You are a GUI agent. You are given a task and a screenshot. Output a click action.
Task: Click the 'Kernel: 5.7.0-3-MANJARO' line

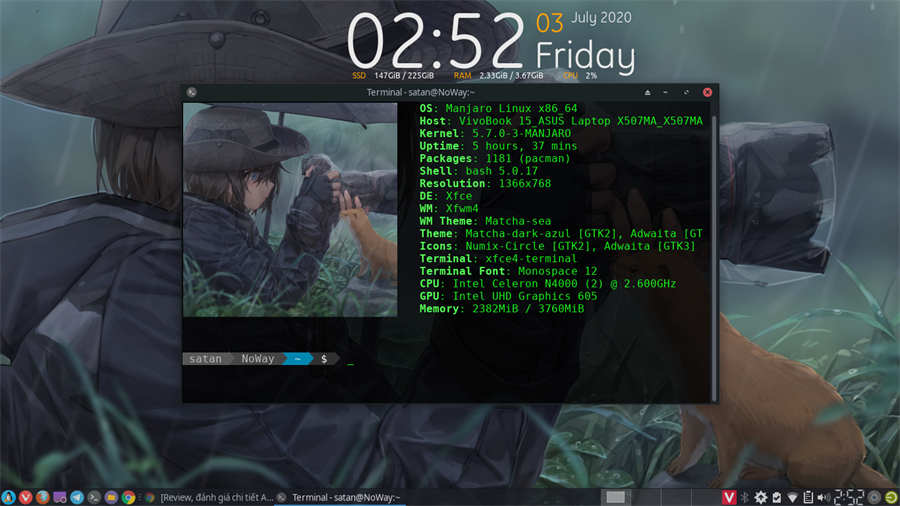tap(495, 134)
